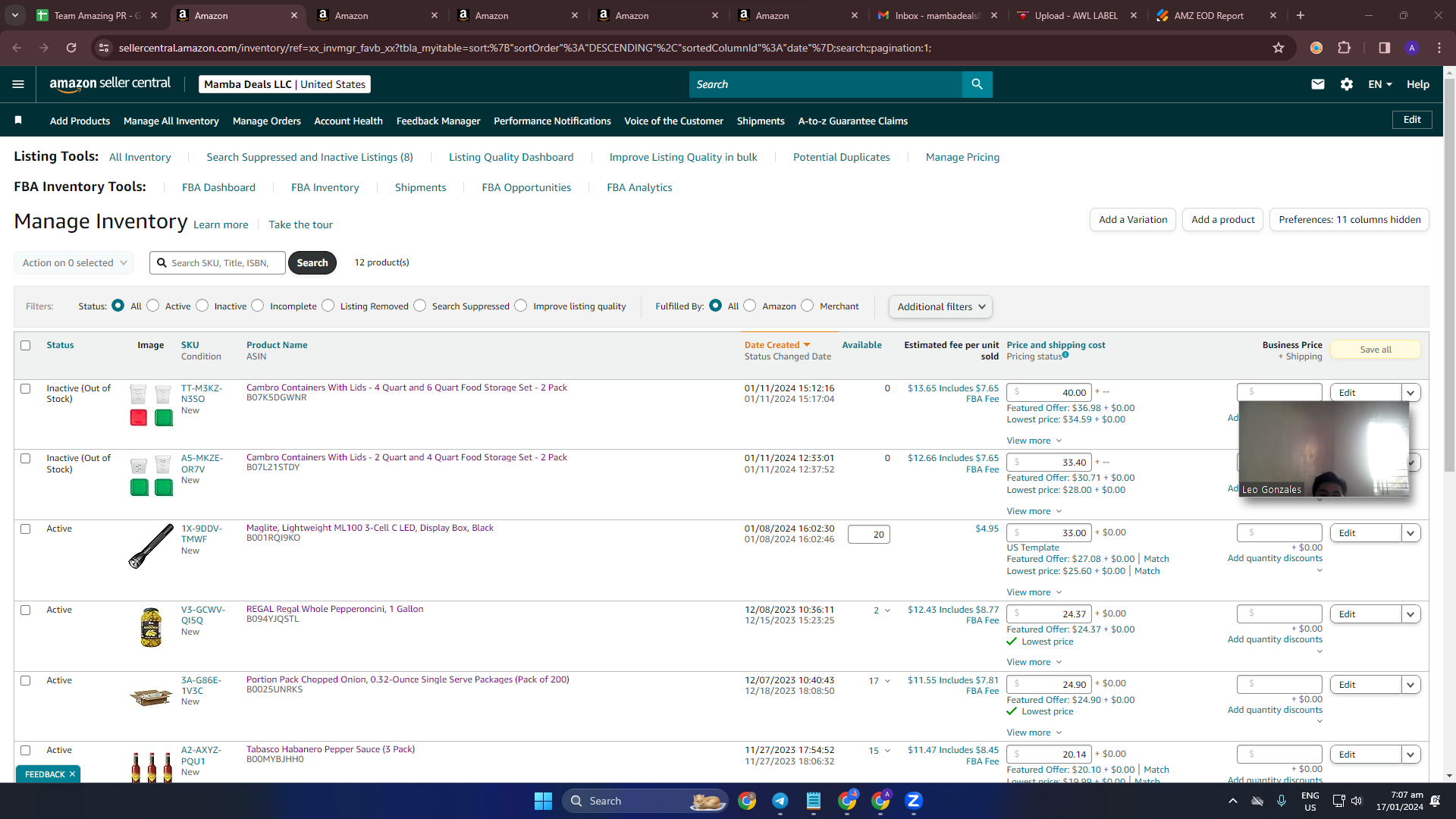Screen dimensions: 1456x819
Task: Open the Feedback Manager menu item
Action: (438, 121)
